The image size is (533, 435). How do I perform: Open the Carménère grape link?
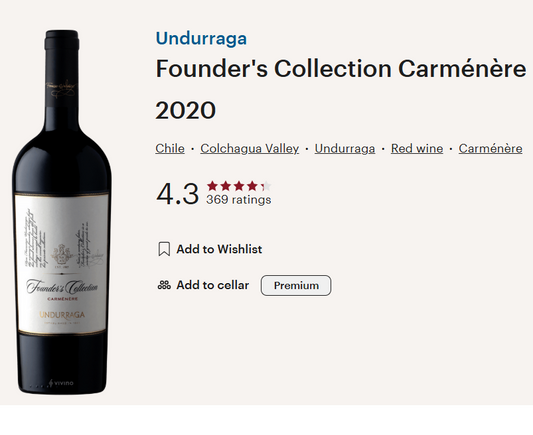click(491, 149)
